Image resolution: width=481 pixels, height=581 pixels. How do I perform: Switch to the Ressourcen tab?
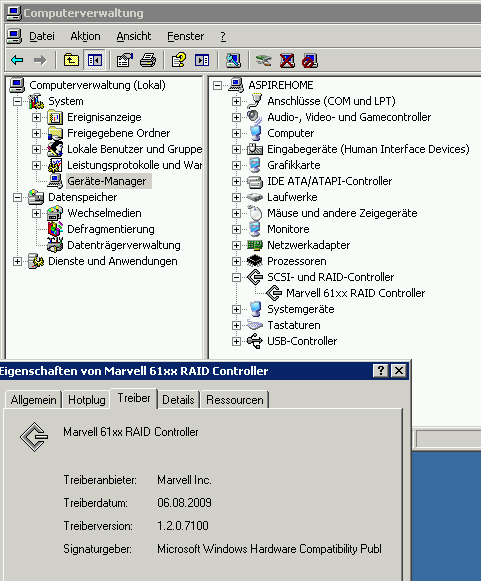point(235,400)
